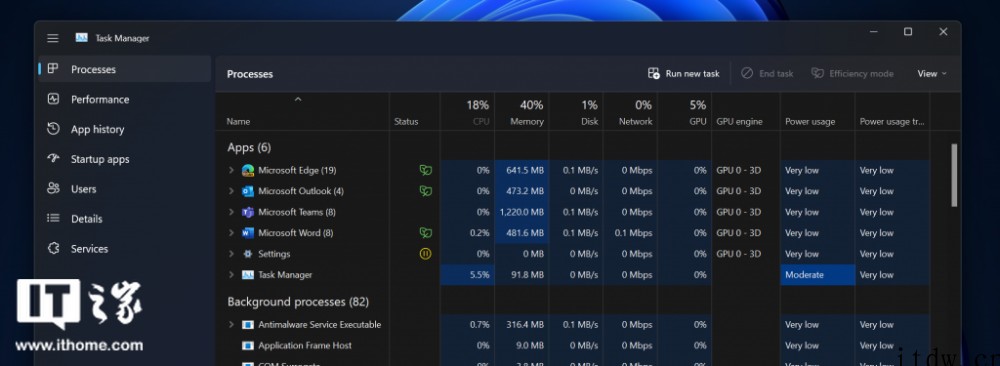Viewport: 1000px width, 366px height.
Task: Click the Microsoft Edge app icon
Action: tap(248, 170)
